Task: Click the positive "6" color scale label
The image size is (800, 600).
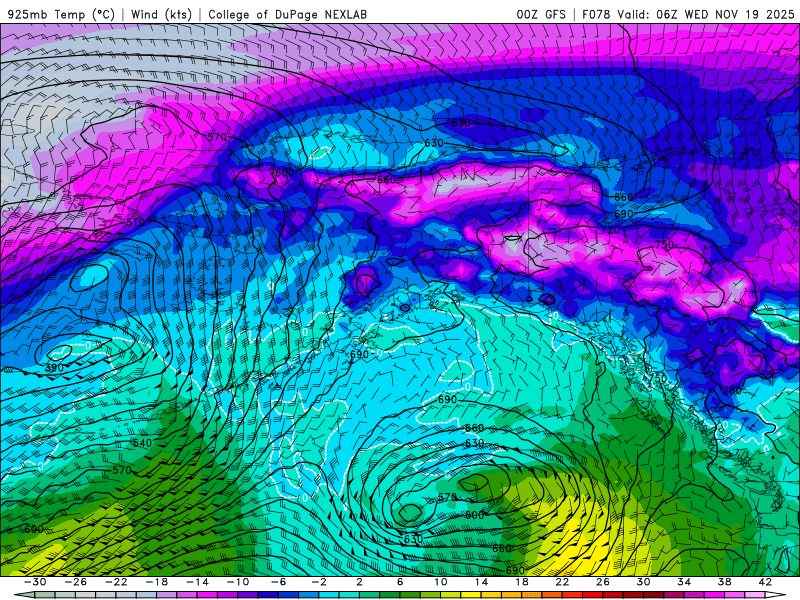Action: 401,582
